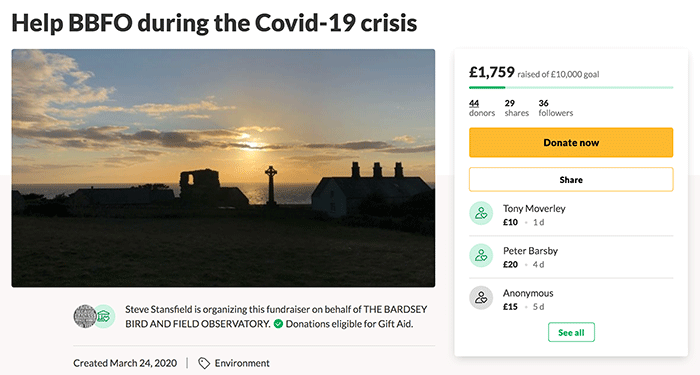Click the campaign title heading
Screen dimensions: 700x375
[x=214, y=23]
